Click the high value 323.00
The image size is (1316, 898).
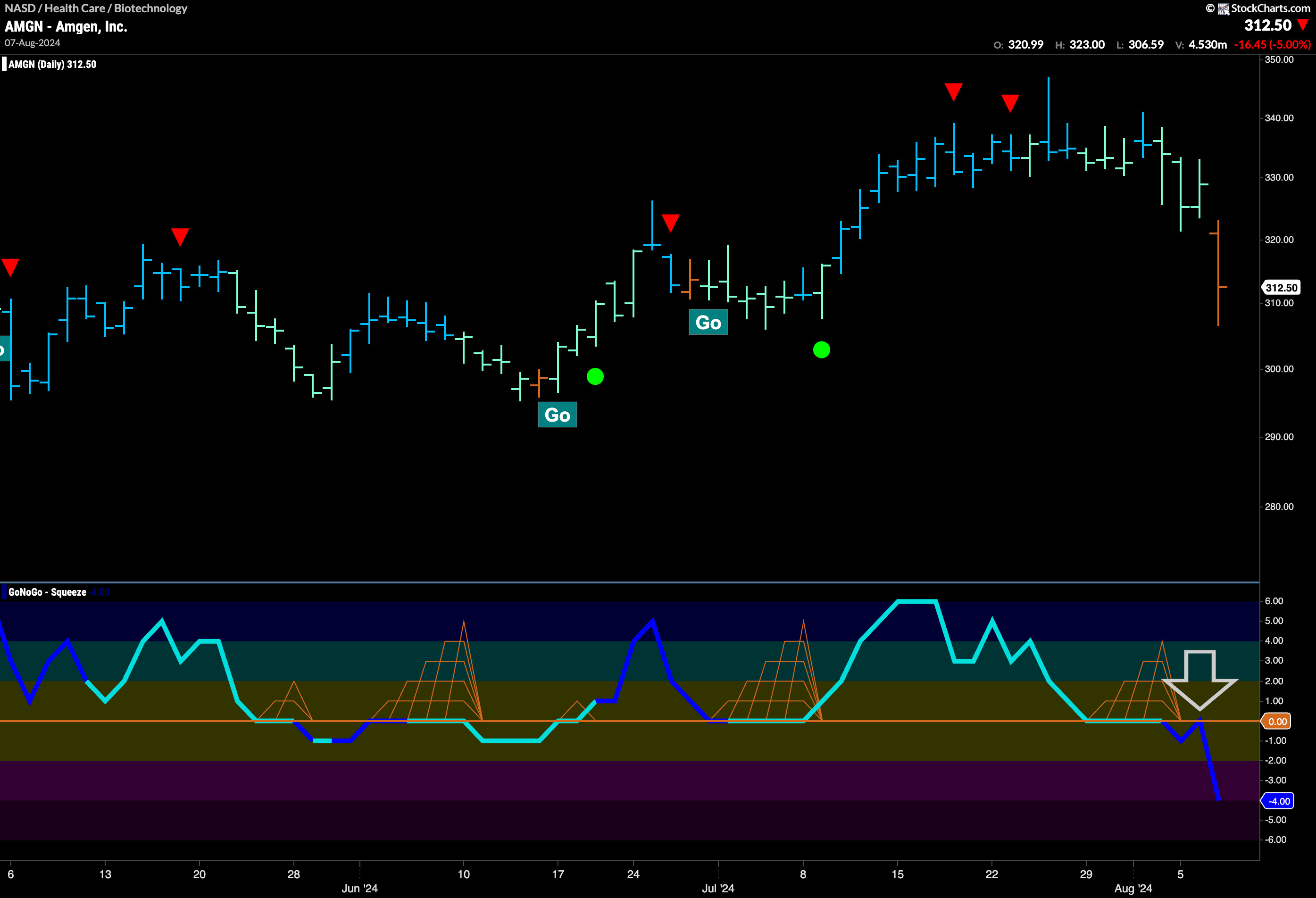coord(1087,45)
